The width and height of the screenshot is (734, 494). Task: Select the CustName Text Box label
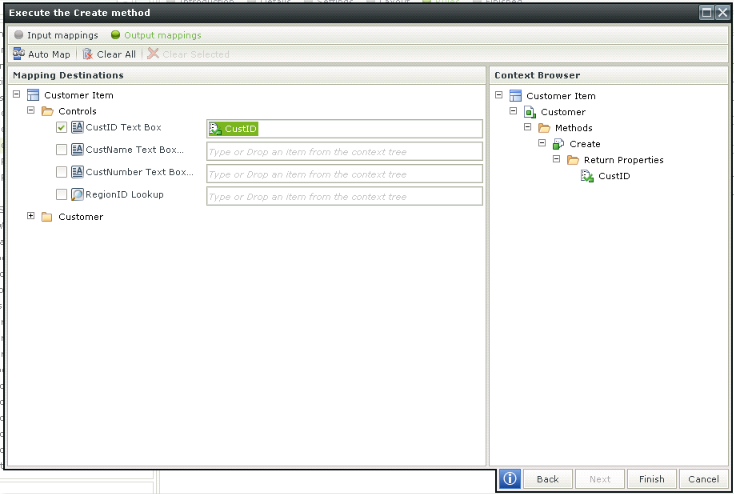(x=134, y=149)
